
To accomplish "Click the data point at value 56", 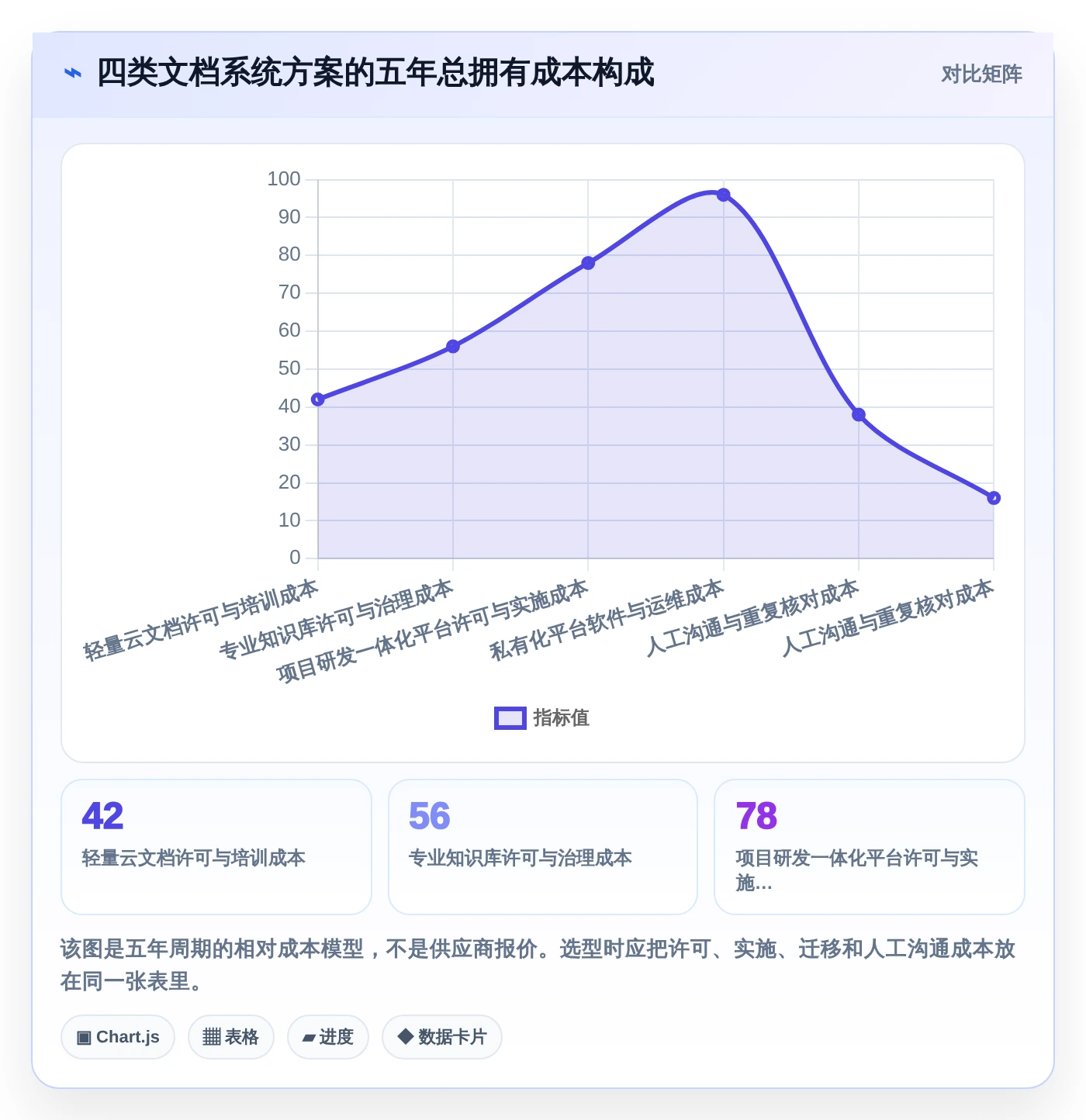I will (453, 347).
